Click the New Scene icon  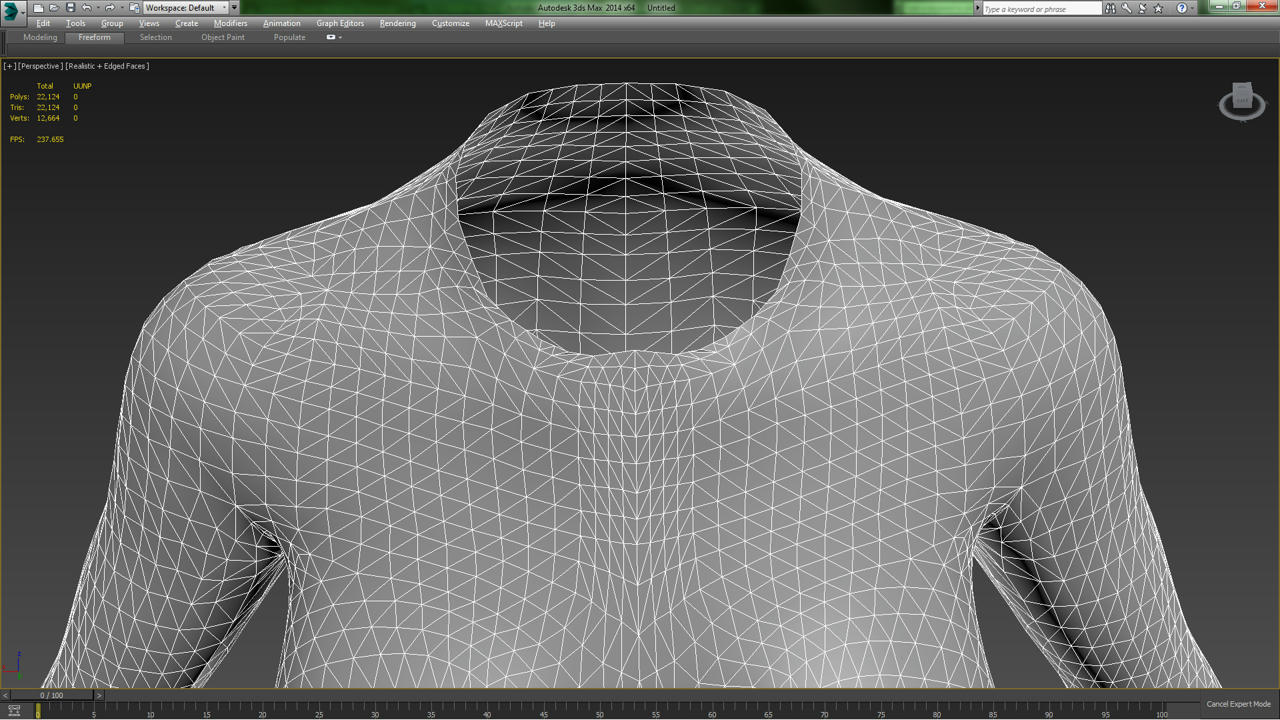click(38, 8)
